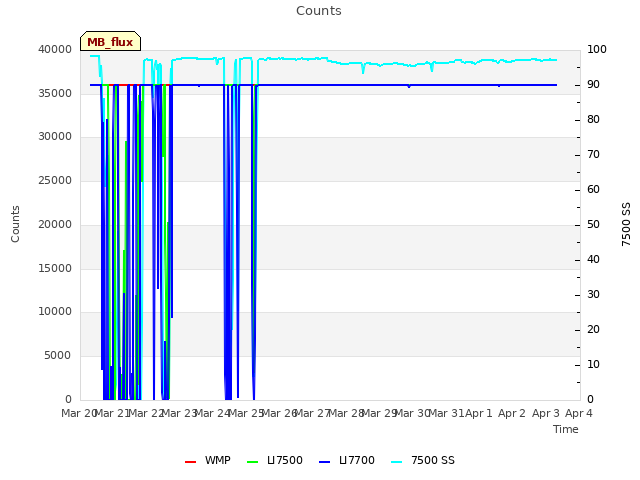Click the cyan 7500 SS legend swatch

click(396, 462)
